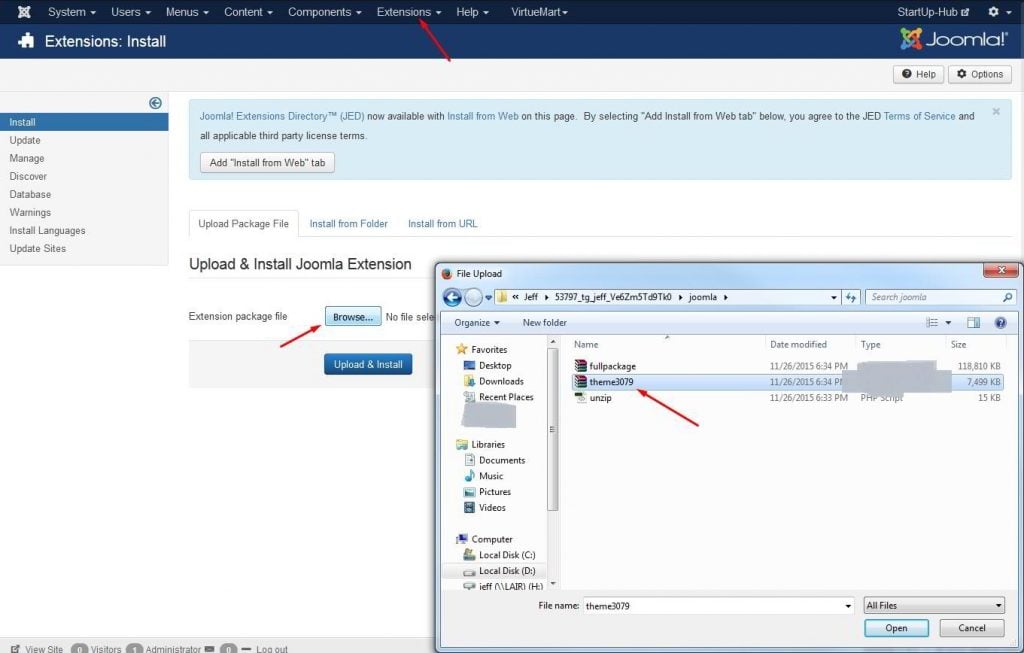Click the Terms of Service link
The height and width of the screenshot is (653, 1024).
tap(919, 116)
